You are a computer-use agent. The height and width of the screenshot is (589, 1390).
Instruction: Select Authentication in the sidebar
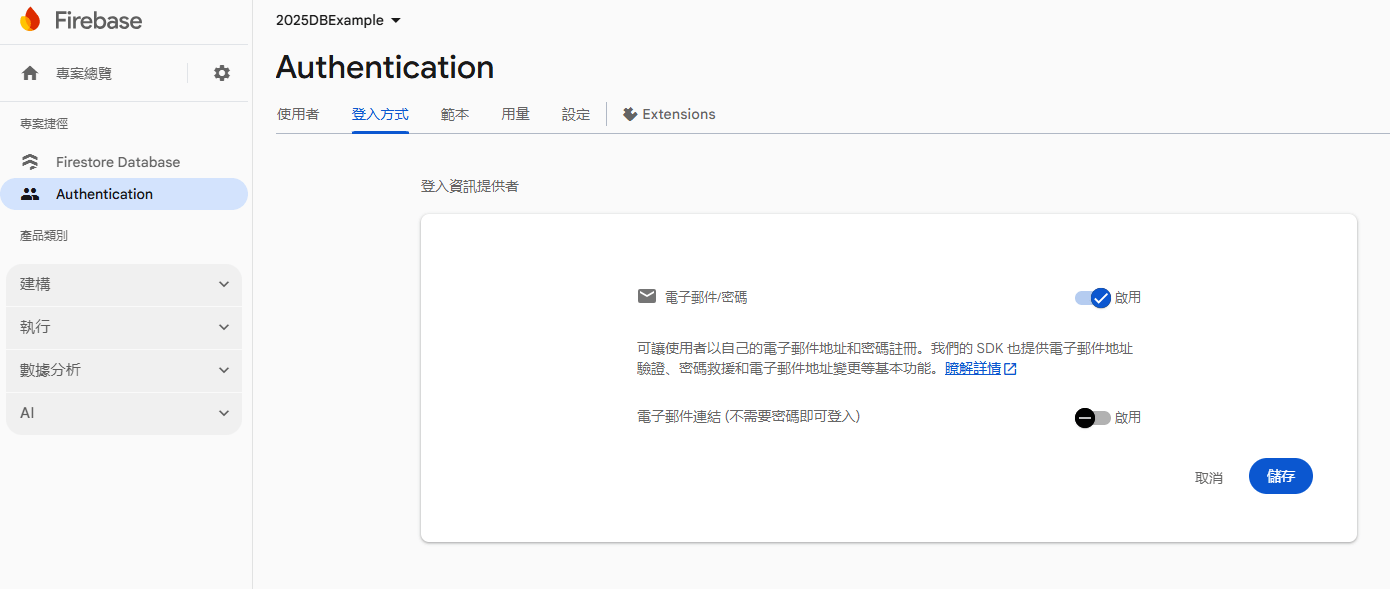124,194
